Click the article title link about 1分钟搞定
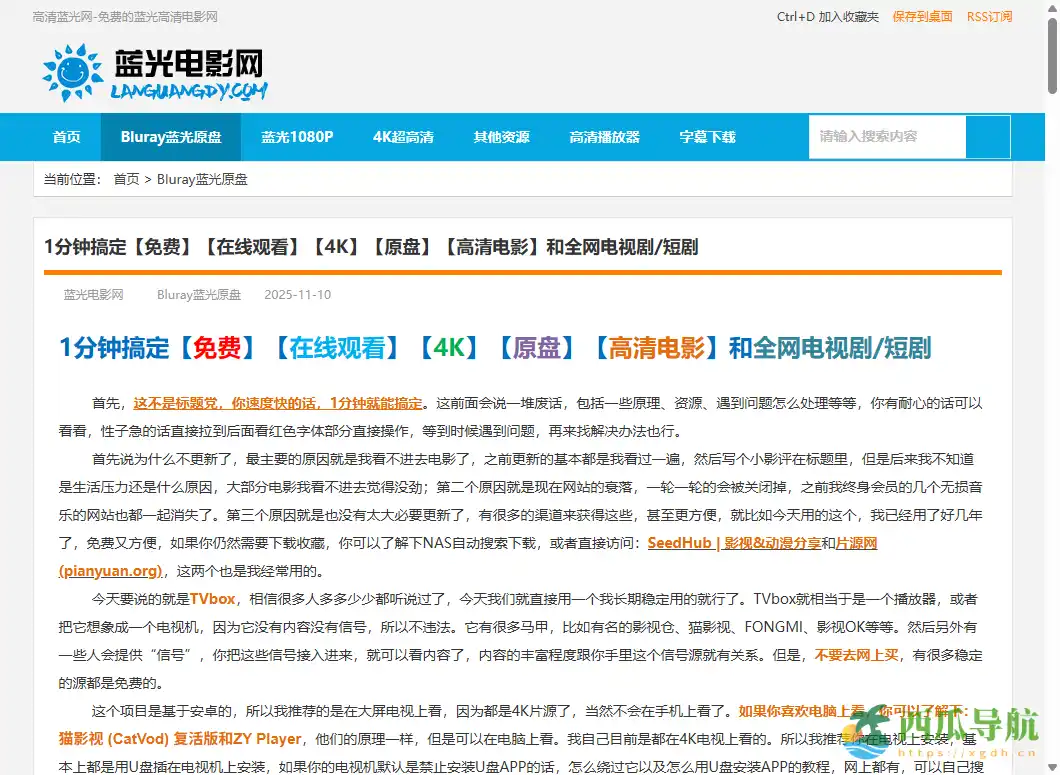The image size is (1060, 775). (x=370, y=247)
